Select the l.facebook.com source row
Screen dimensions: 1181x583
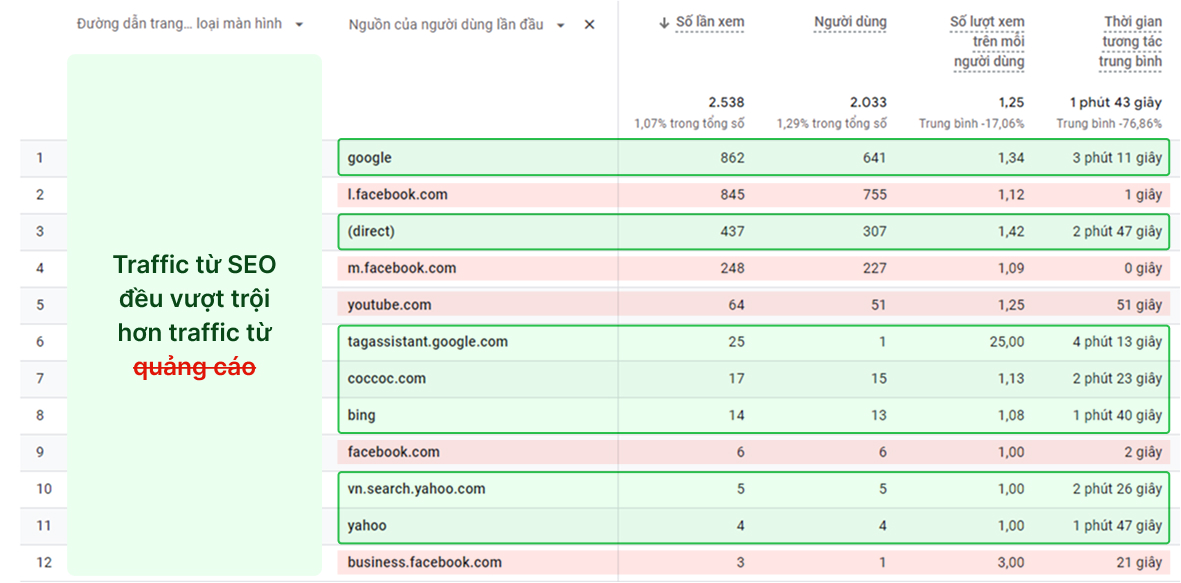pos(397,195)
